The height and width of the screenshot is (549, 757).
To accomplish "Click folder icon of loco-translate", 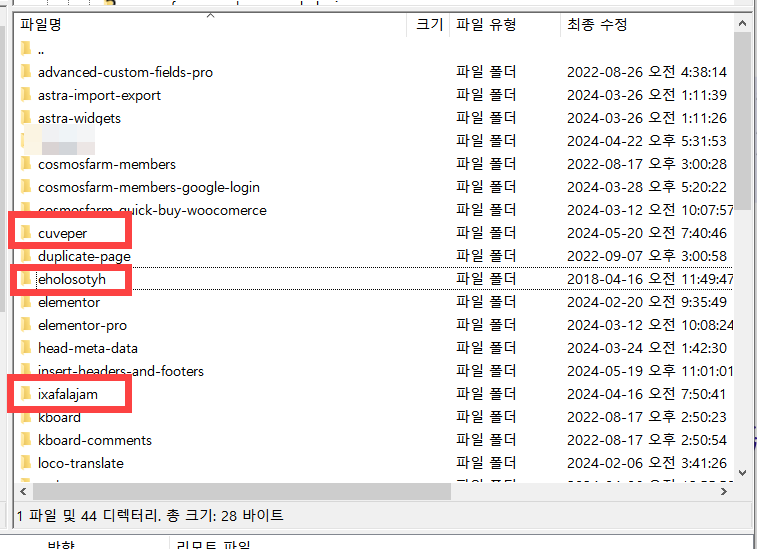I will pyautogui.click(x=26, y=463).
